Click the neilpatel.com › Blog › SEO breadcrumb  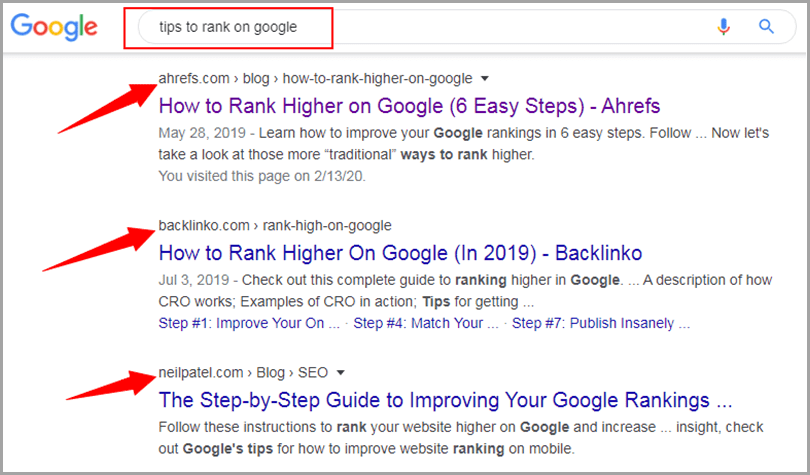click(243, 372)
